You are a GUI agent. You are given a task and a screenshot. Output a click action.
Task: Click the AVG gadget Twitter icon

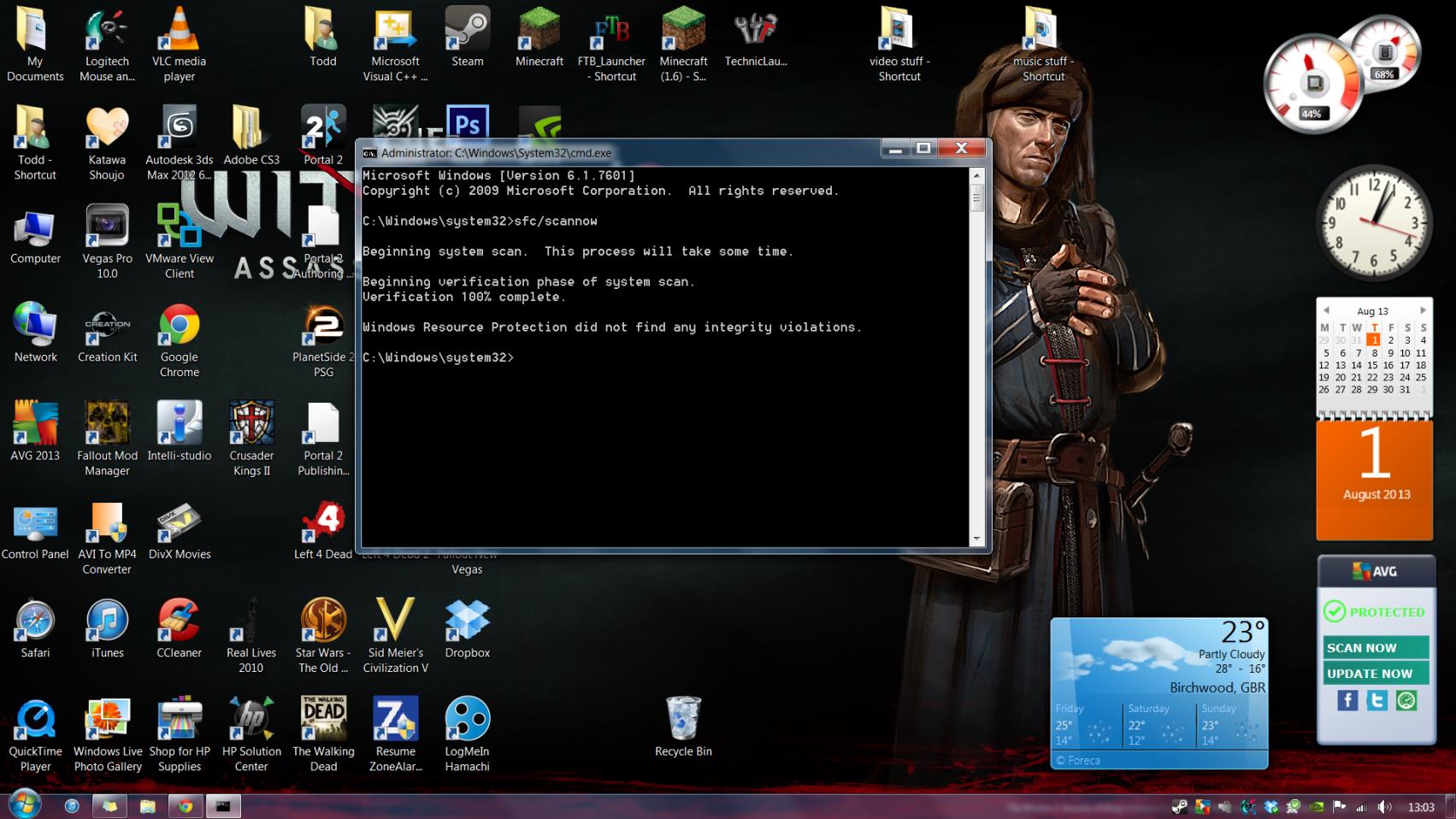click(x=1376, y=700)
